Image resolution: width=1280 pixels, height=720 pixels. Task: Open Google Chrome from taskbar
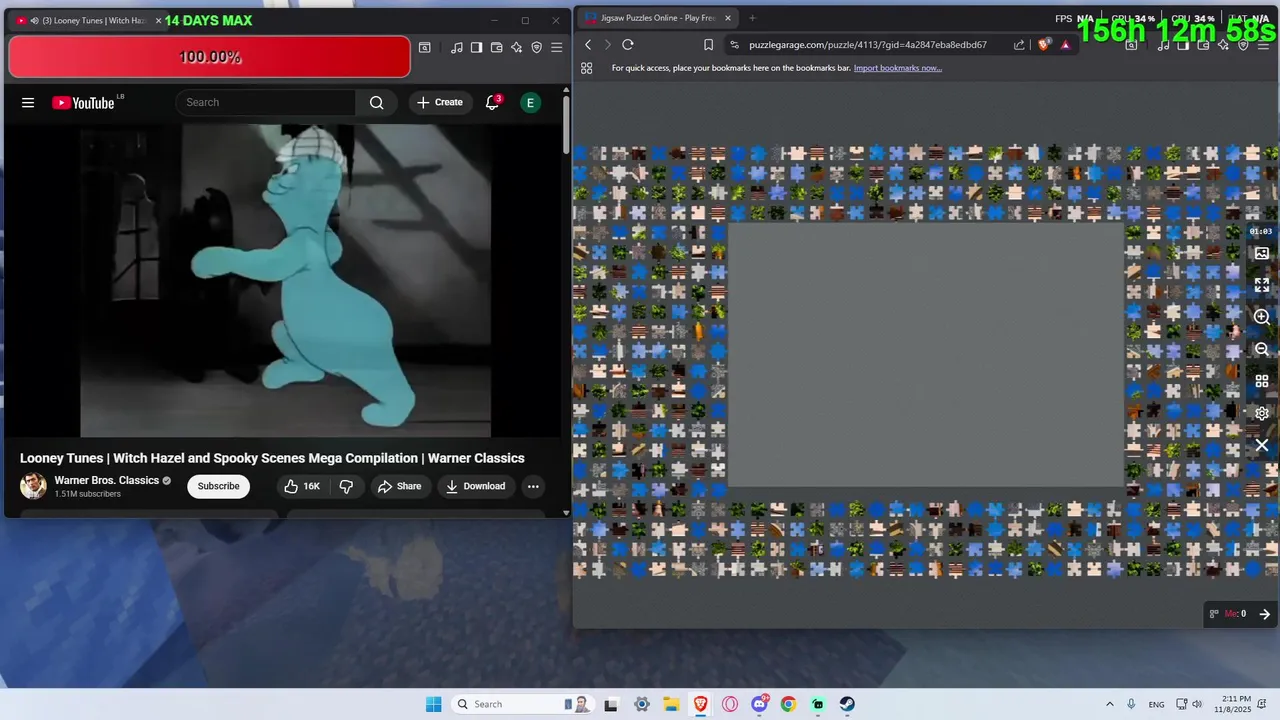(x=788, y=704)
